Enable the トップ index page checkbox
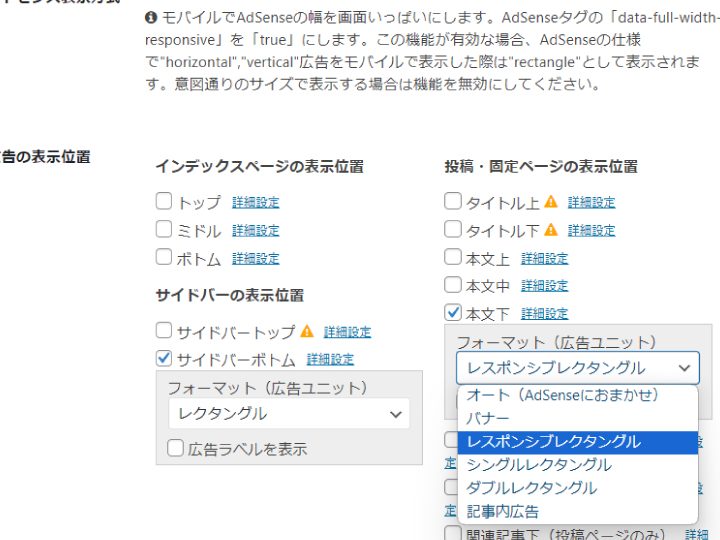Image resolution: width=720 pixels, height=540 pixels. (x=163, y=201)
